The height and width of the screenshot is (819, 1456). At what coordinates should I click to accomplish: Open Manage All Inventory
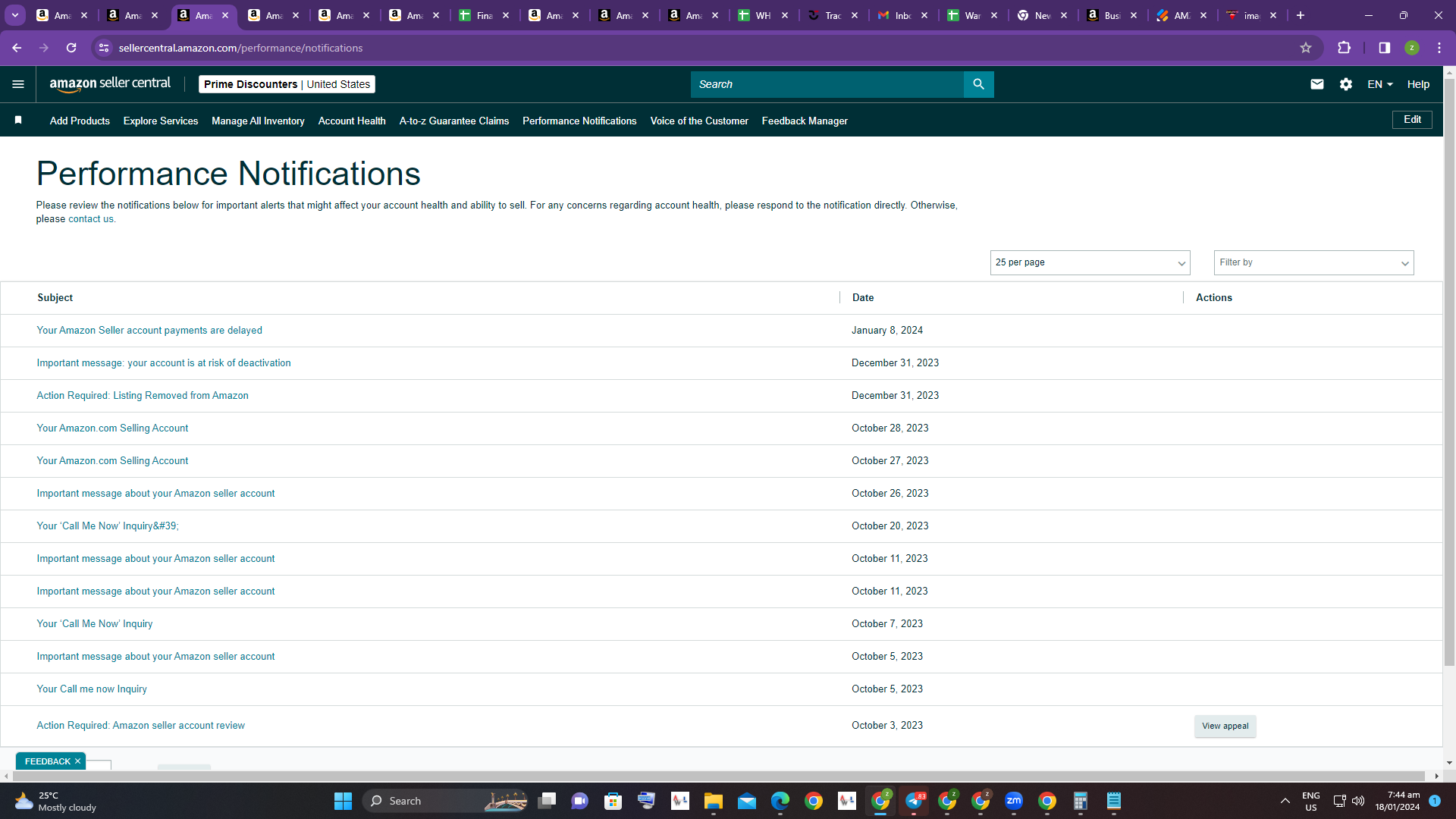[x=258, y=121]
